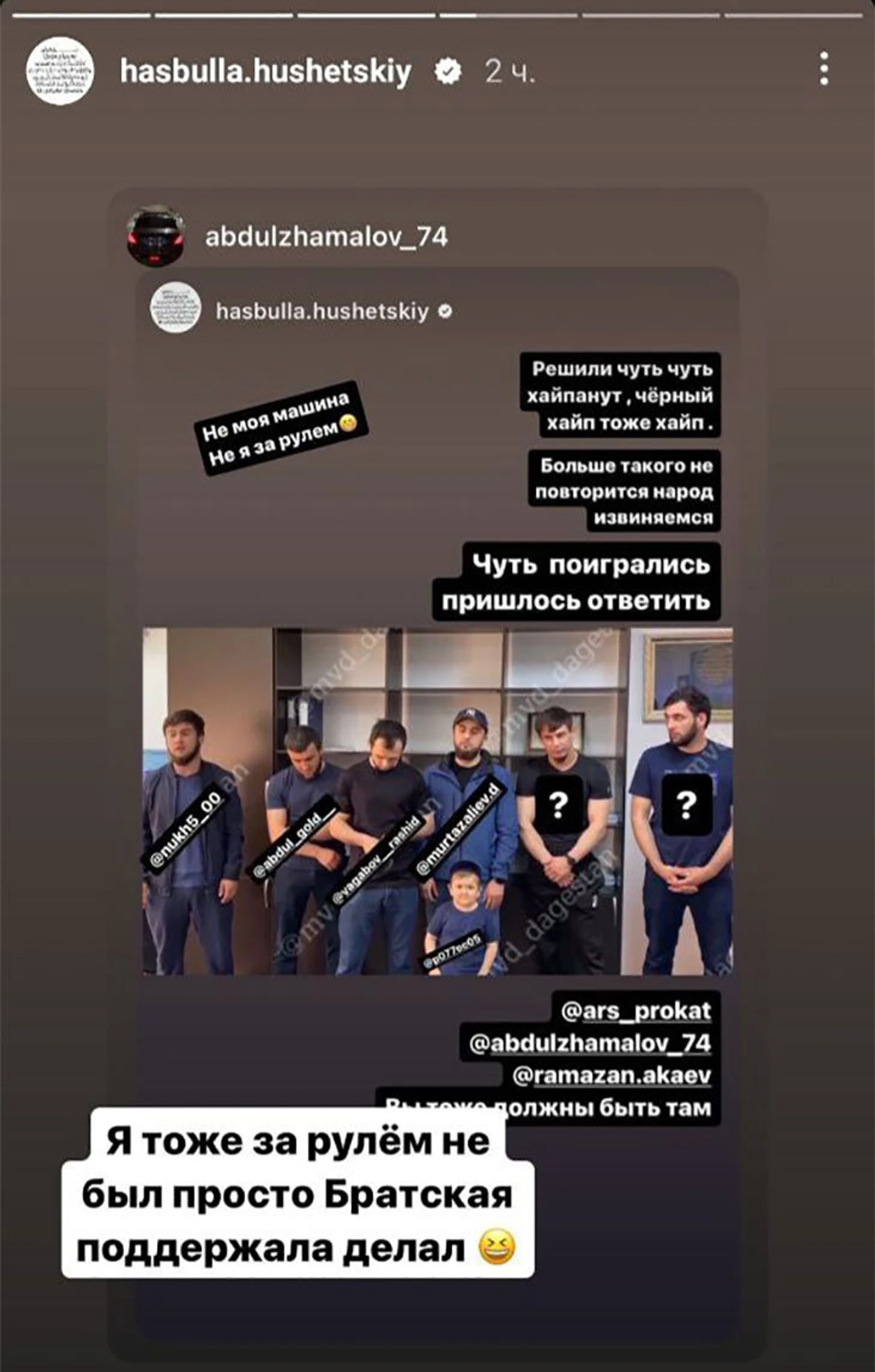Open the abdulzhamalov_74 username link

click(x=327, y=237)
